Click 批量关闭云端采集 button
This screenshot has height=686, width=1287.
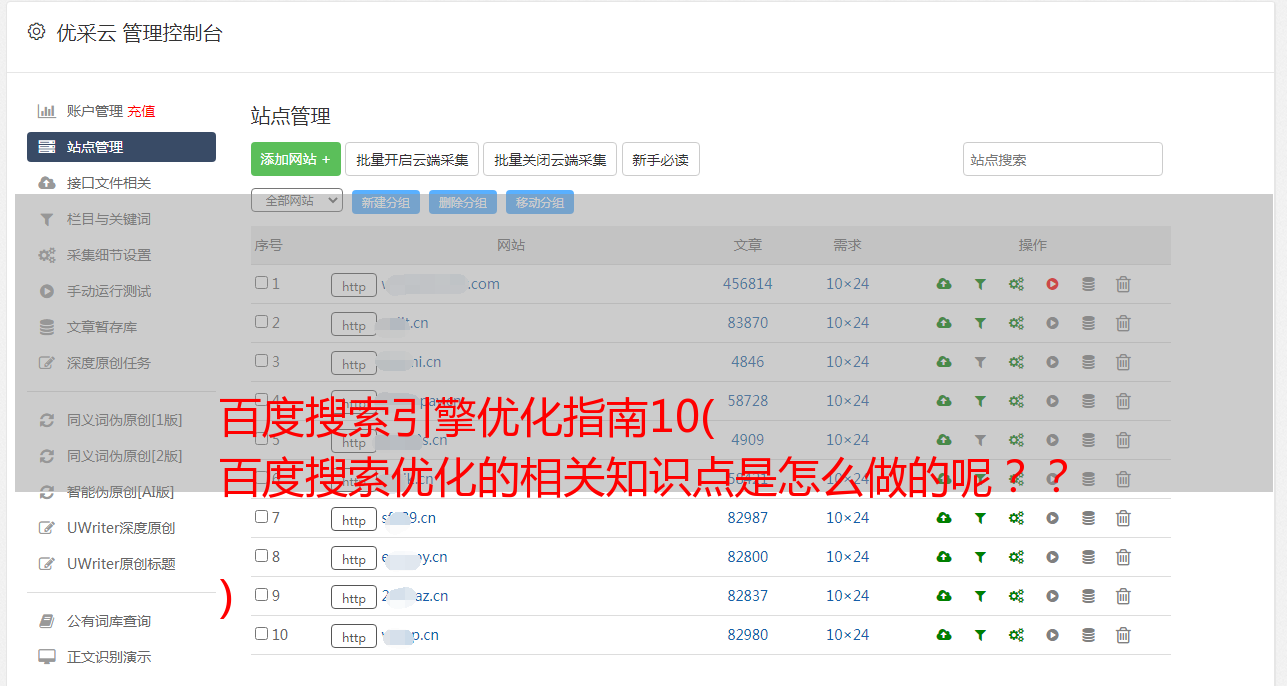coord(550,159)
